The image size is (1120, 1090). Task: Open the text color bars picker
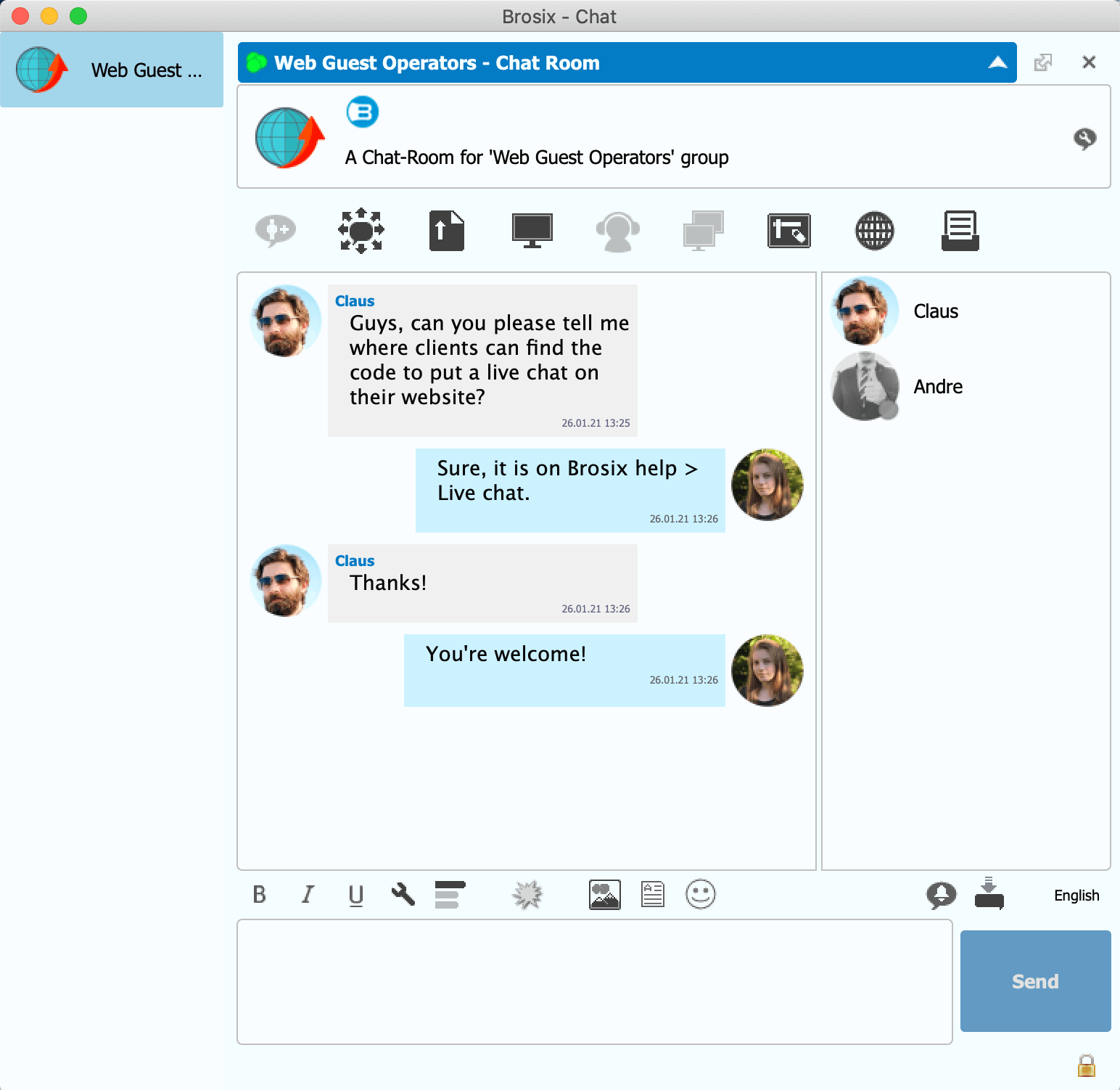pos(450,894)
